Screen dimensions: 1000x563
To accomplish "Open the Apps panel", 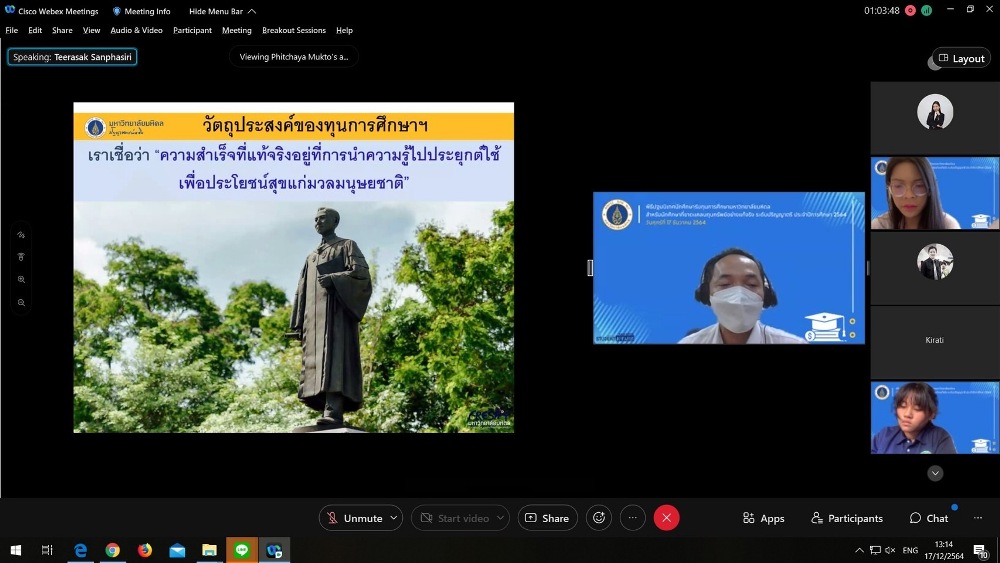I will pyautogui.click(x=763, y=518).
